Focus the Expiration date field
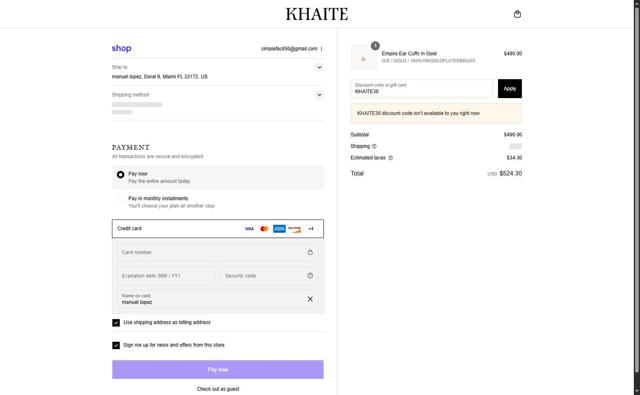Image resolution: width=640 pixels, height=395 pixels. point(166,276)
